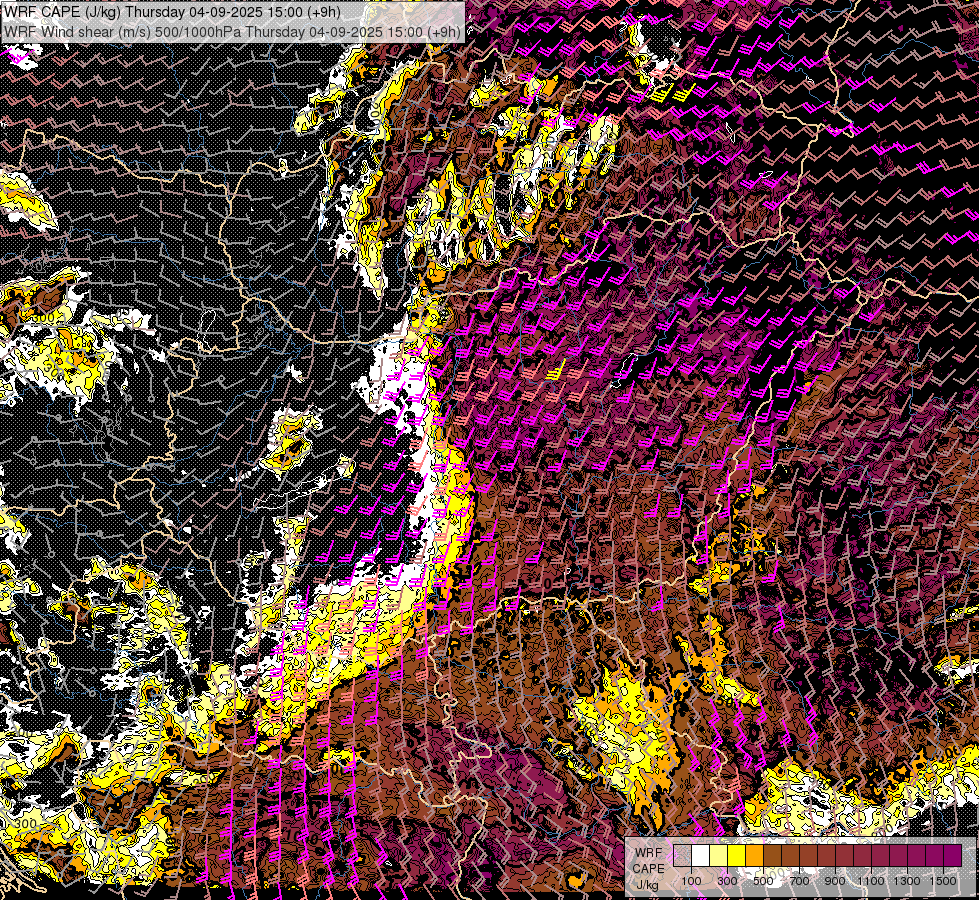Screen dimensions: 979x900
Task: Click the legend value '900'
Action: 835,881
